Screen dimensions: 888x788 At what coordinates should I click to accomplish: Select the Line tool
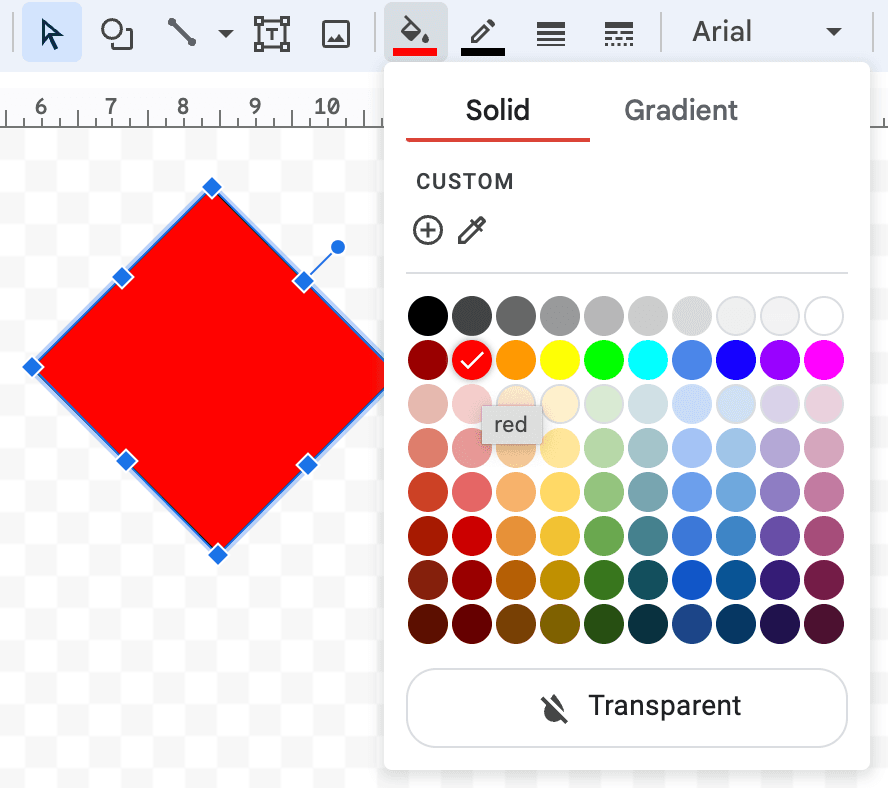pos(182,33)
